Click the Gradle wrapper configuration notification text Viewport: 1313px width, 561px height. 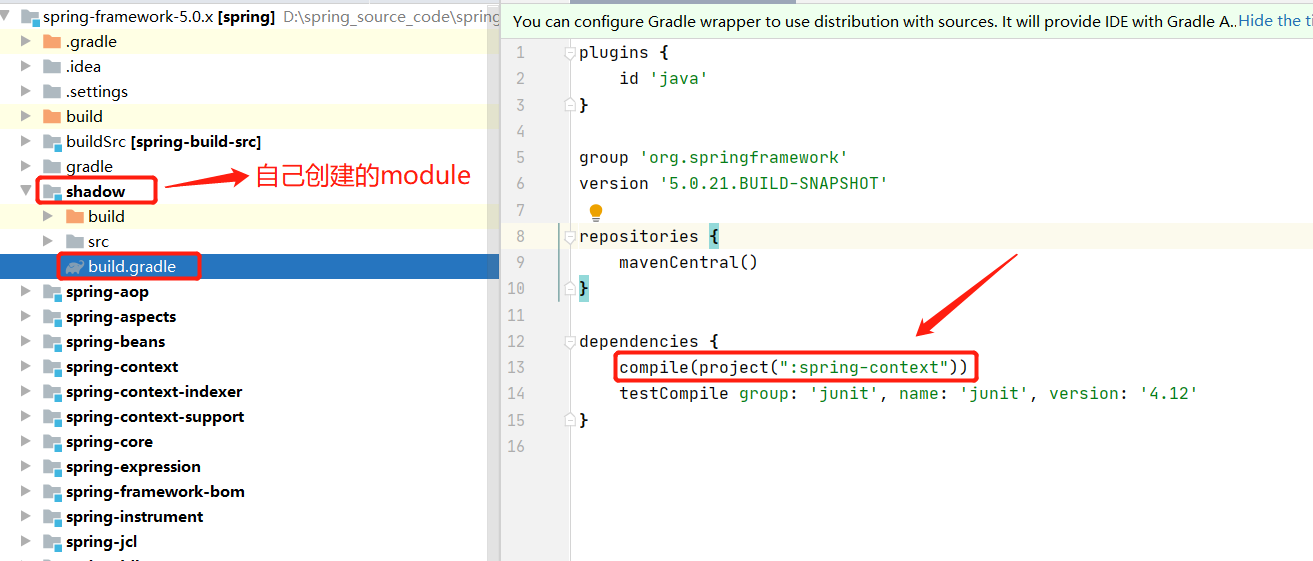pyautogui.click(x=874, y=20)
